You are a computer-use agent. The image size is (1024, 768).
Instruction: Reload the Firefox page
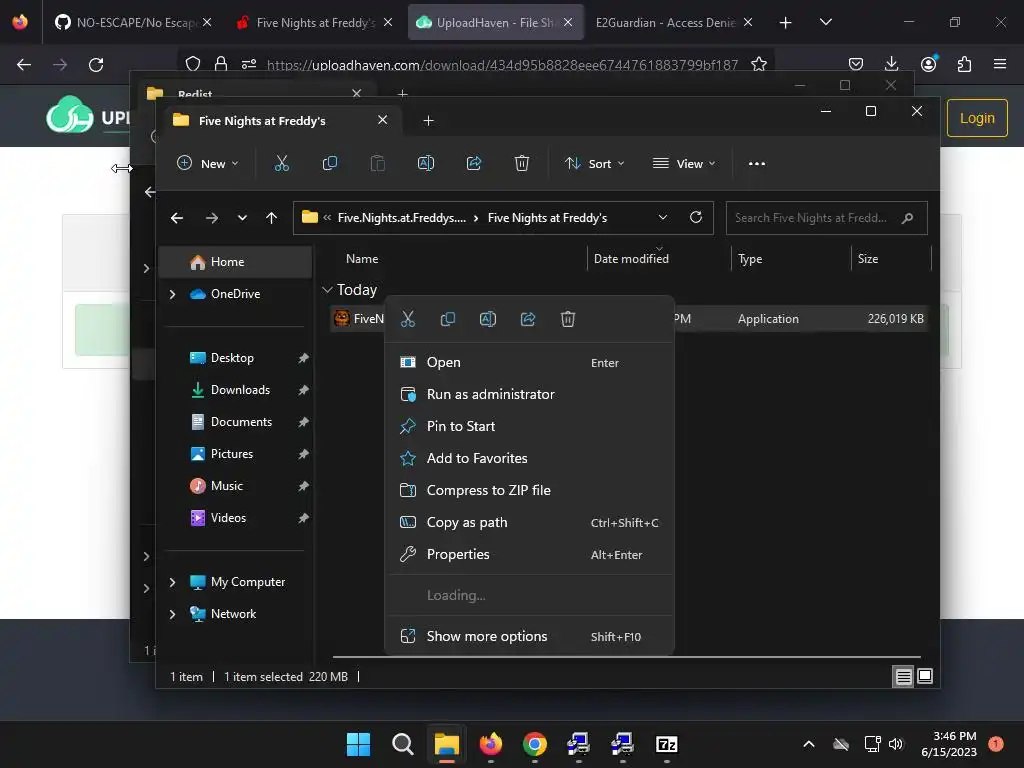96,65
